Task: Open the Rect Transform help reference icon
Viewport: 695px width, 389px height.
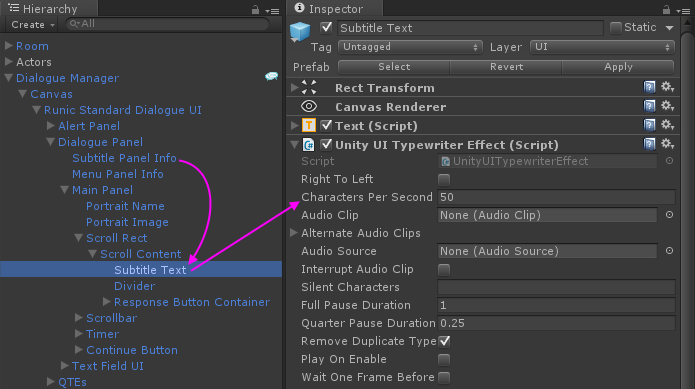Action: 649,87
